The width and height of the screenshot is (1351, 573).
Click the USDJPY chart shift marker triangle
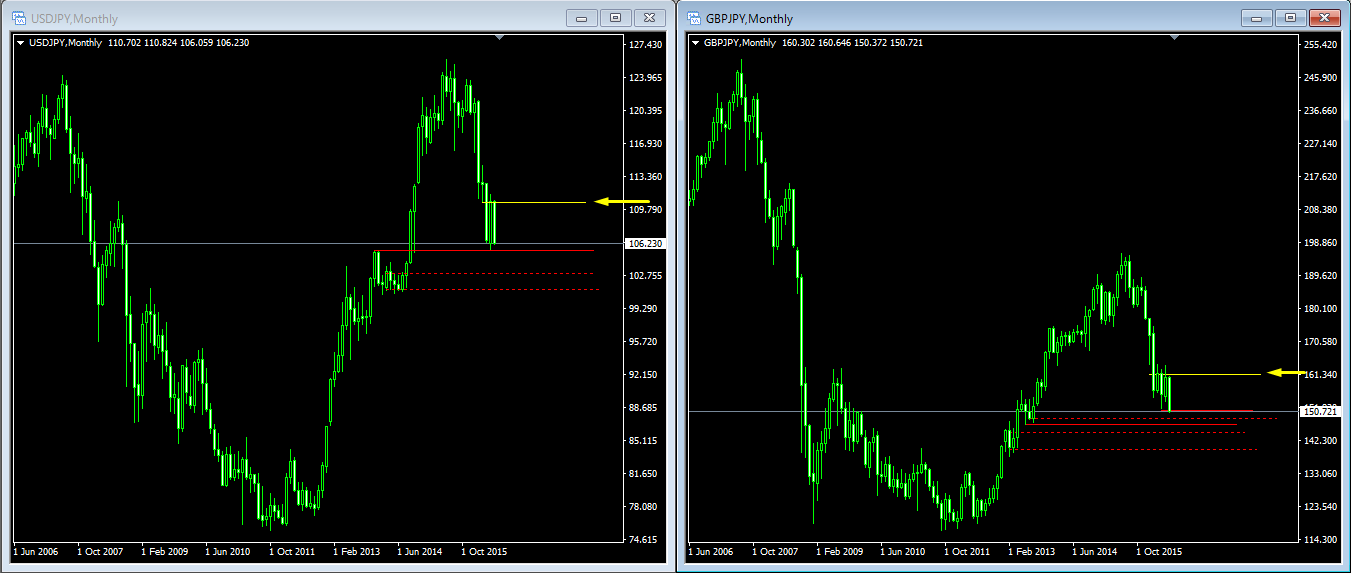[x=500, y=38]
